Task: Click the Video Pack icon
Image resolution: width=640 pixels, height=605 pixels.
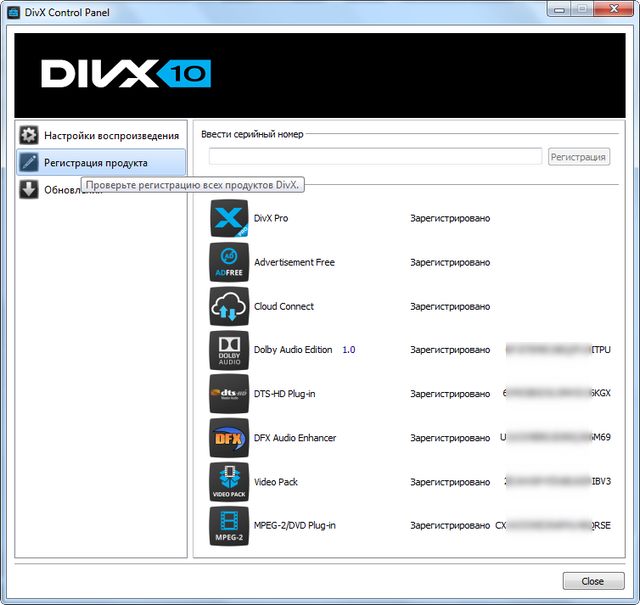Action: click(x=229, y=482)
